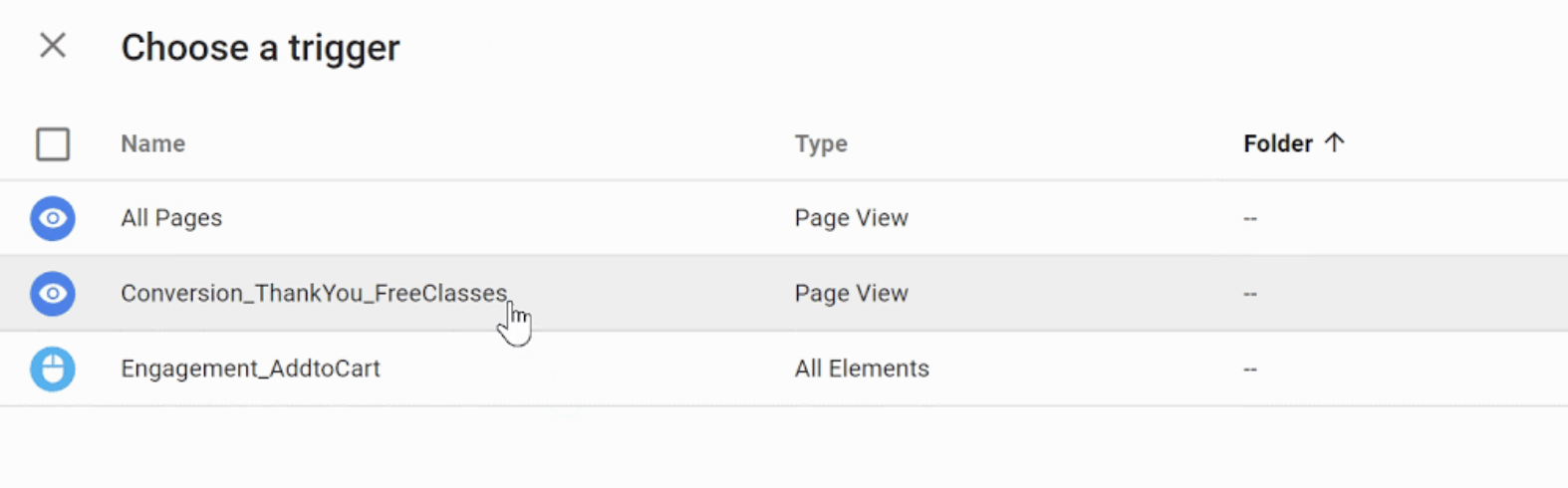Click the Folder sort ascending arrow
This screenshot has width=1568, height=488.
coord(1335,143)
